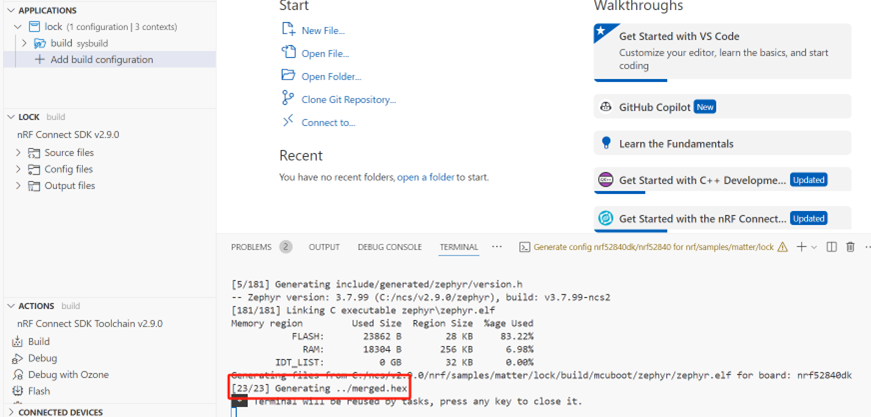Click the Build action icon
871x417 pixels.
coord(18,341)
